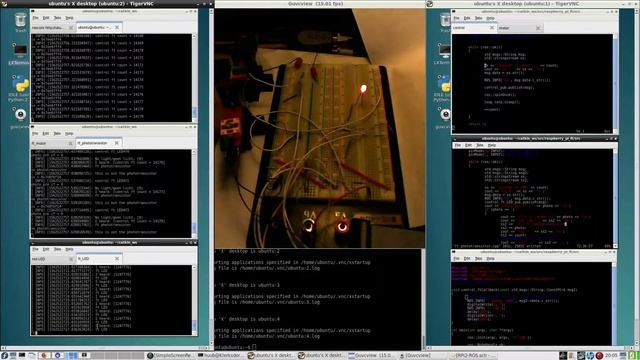The width and height of the screenshot is (640, 360).
Task: Click TigerVNC window icon of ubuntu:1 viewer
Action: coord(430,4)
